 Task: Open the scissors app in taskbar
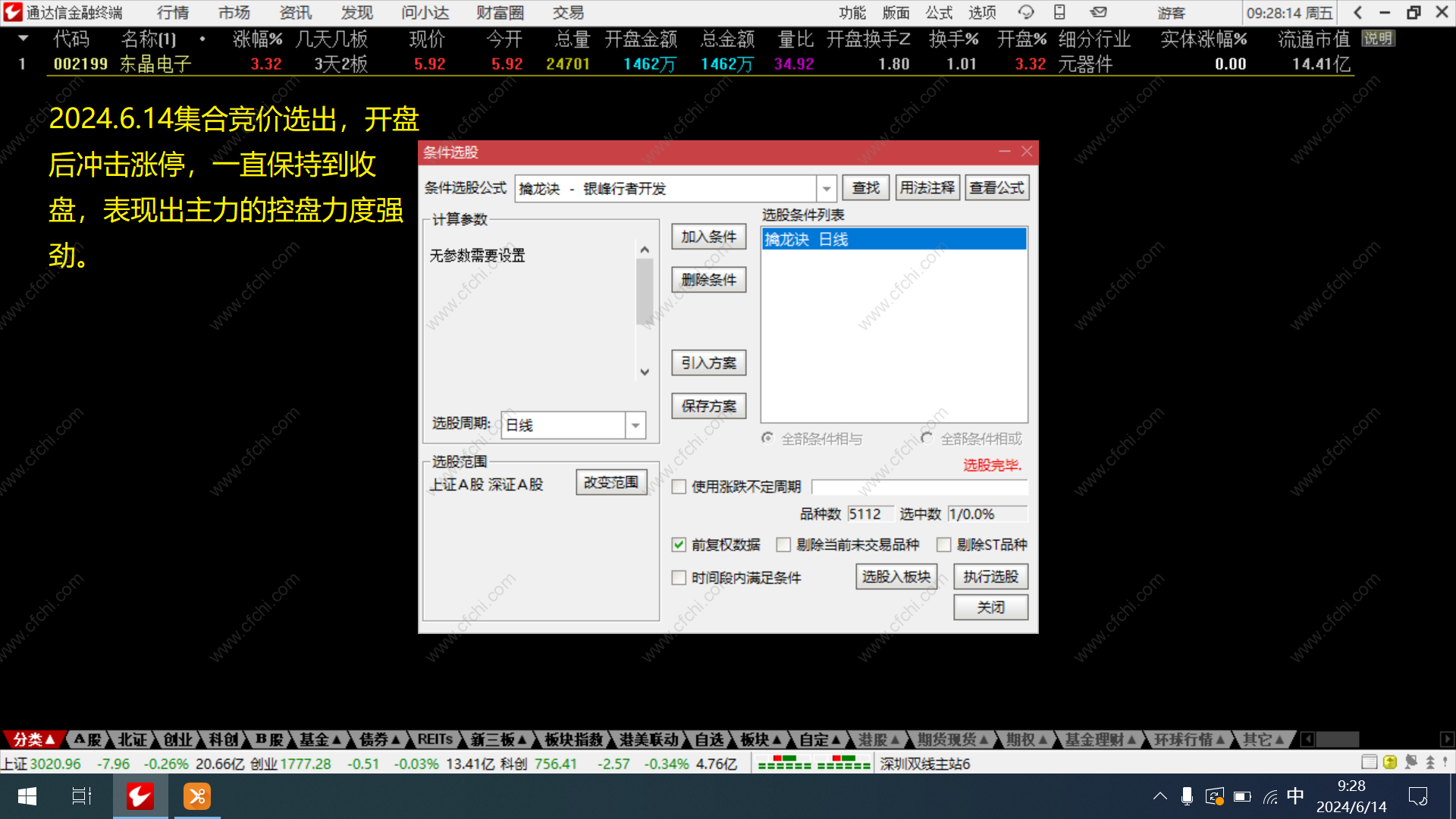197,796
